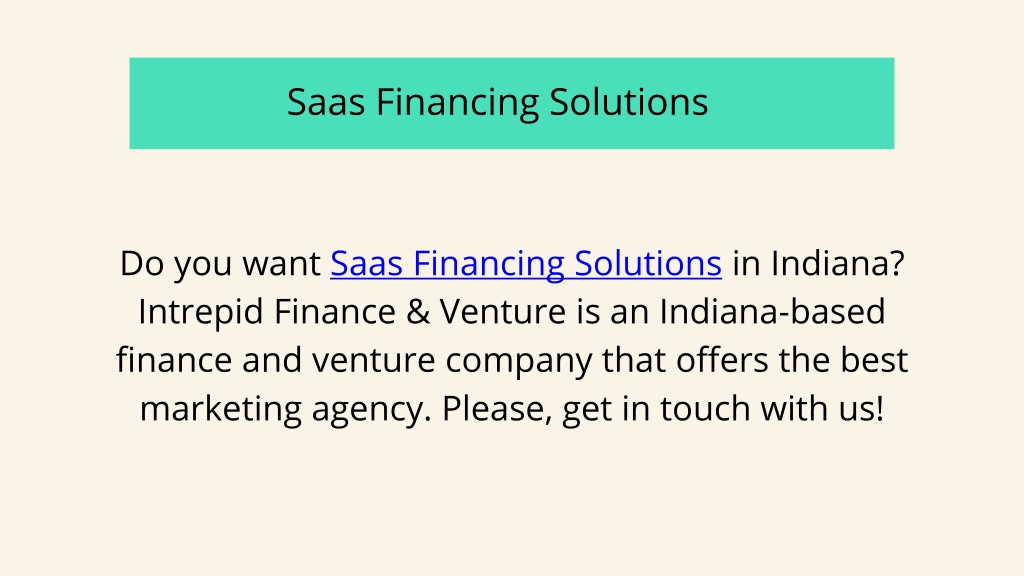Click 'finance and venture company' text

pos(354,360)
